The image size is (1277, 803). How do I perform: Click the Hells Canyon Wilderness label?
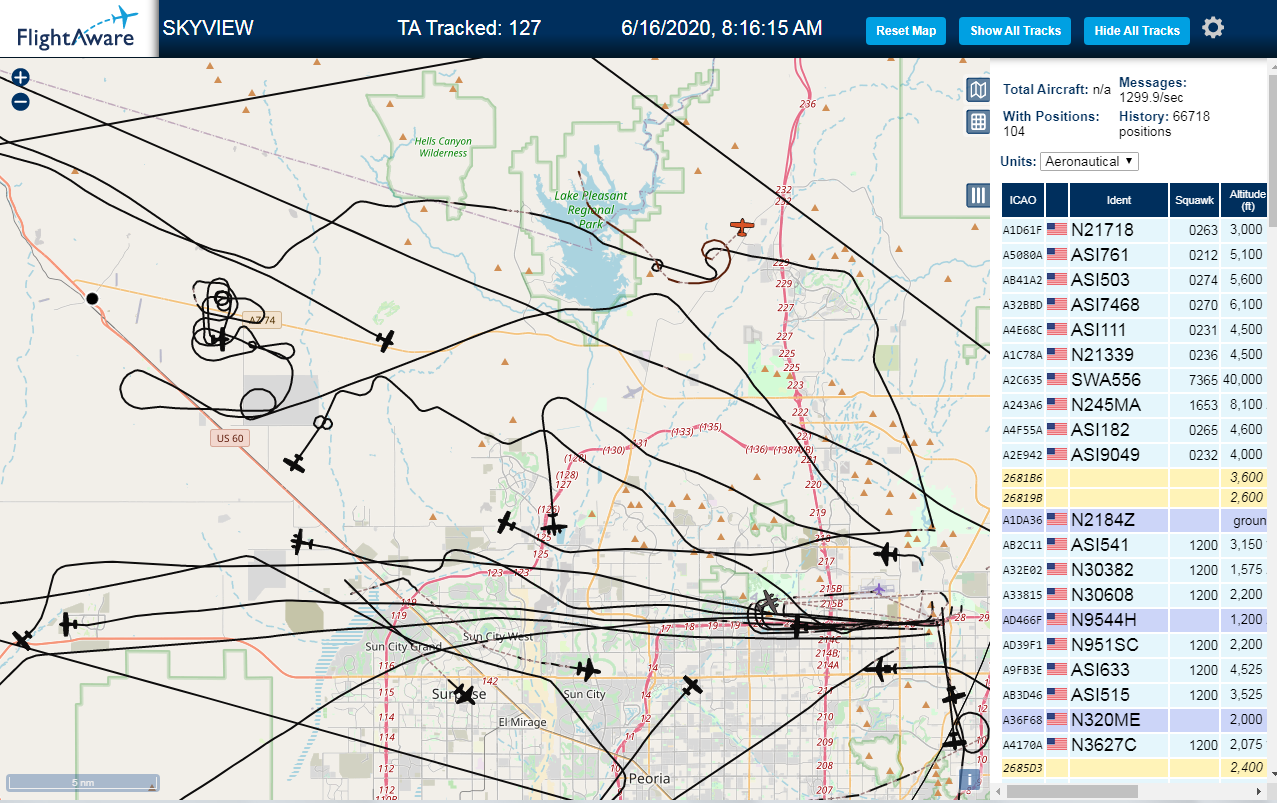click(x=445, y=147)
